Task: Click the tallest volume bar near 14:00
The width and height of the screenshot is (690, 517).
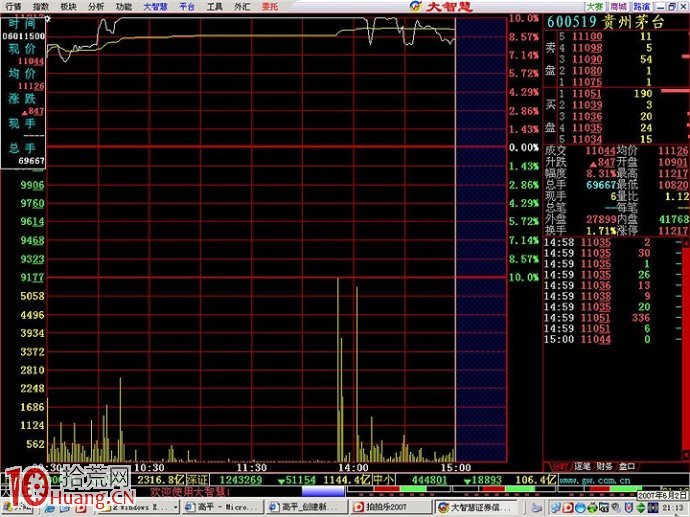Action: 338,370
